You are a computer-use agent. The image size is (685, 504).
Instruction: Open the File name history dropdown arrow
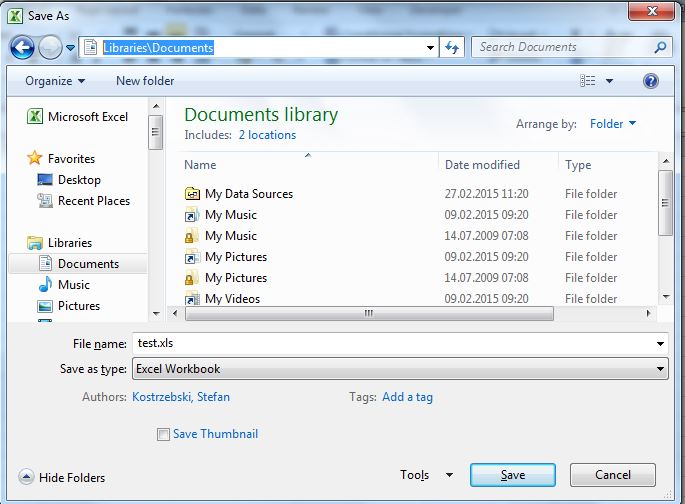[x=660, y=343]
